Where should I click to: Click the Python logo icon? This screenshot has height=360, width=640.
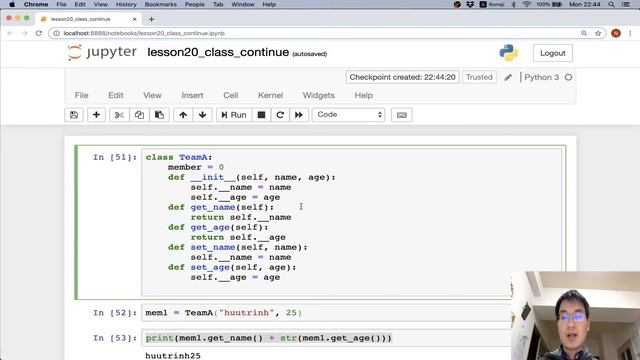tap(509, 53)
